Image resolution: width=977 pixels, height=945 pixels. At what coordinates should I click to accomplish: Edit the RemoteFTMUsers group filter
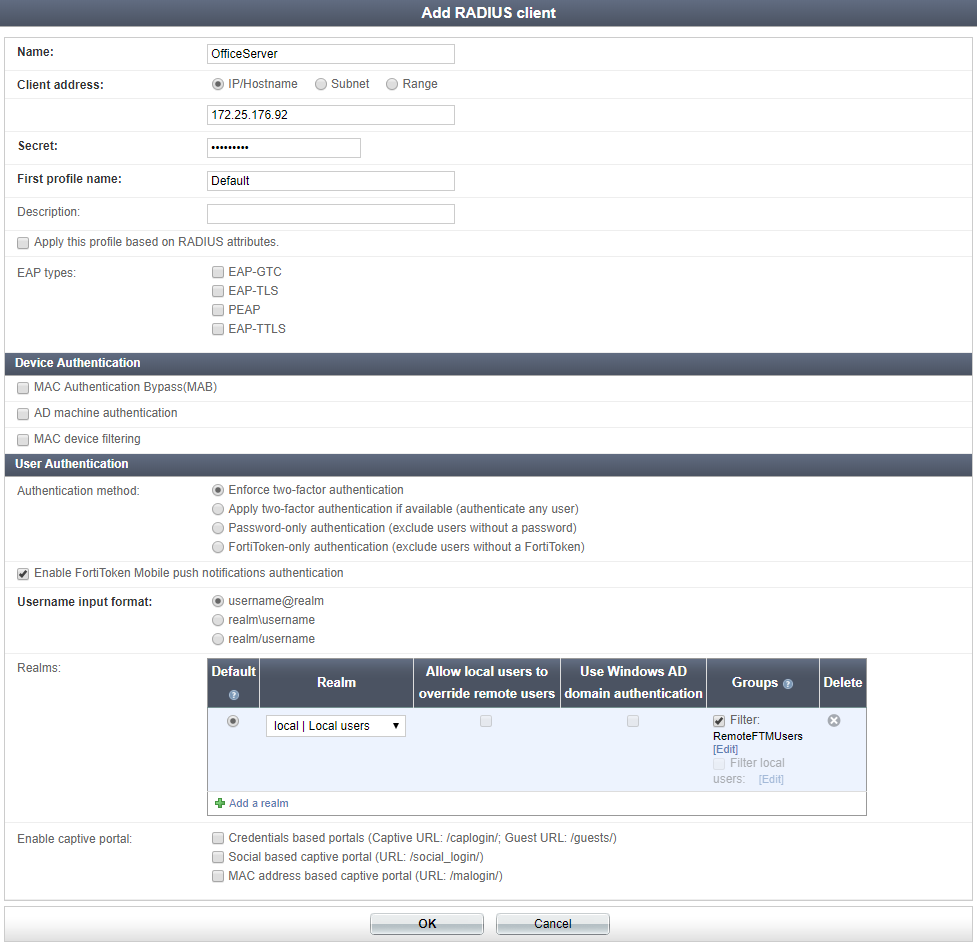pyautogui.click(x=725, y=748)
